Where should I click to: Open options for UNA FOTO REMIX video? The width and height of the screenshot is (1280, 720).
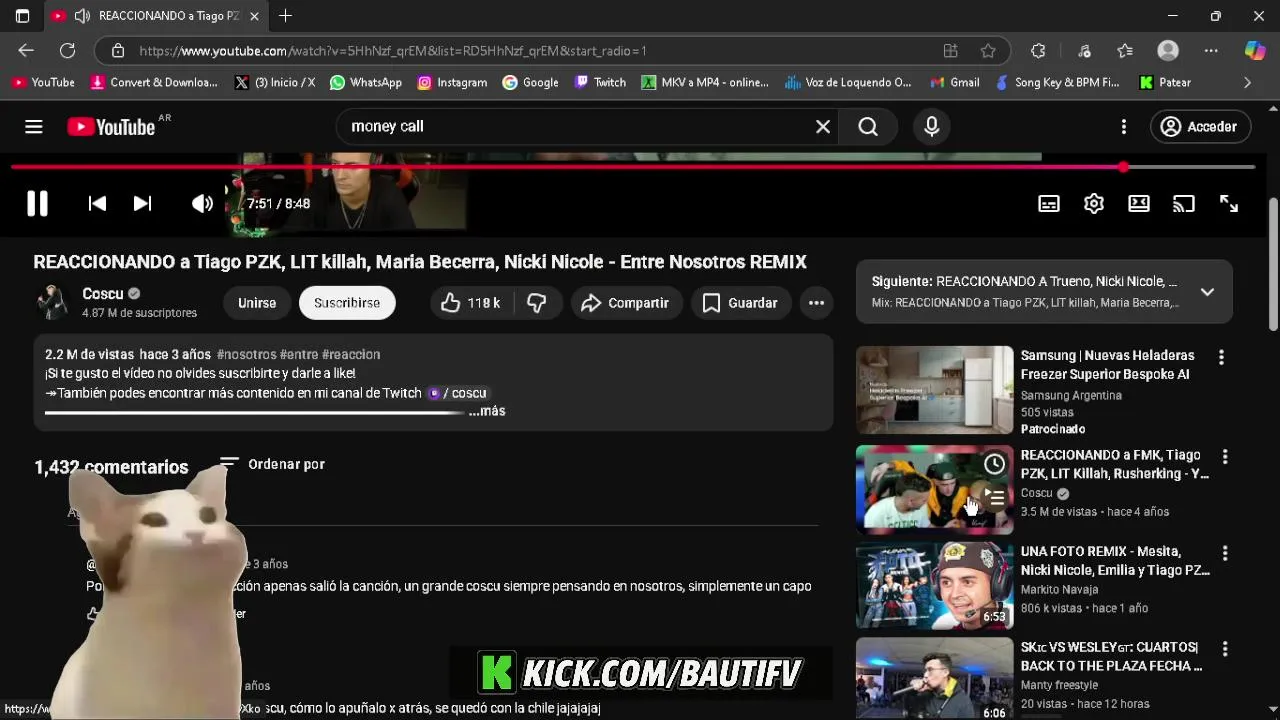click(1225, 553)
